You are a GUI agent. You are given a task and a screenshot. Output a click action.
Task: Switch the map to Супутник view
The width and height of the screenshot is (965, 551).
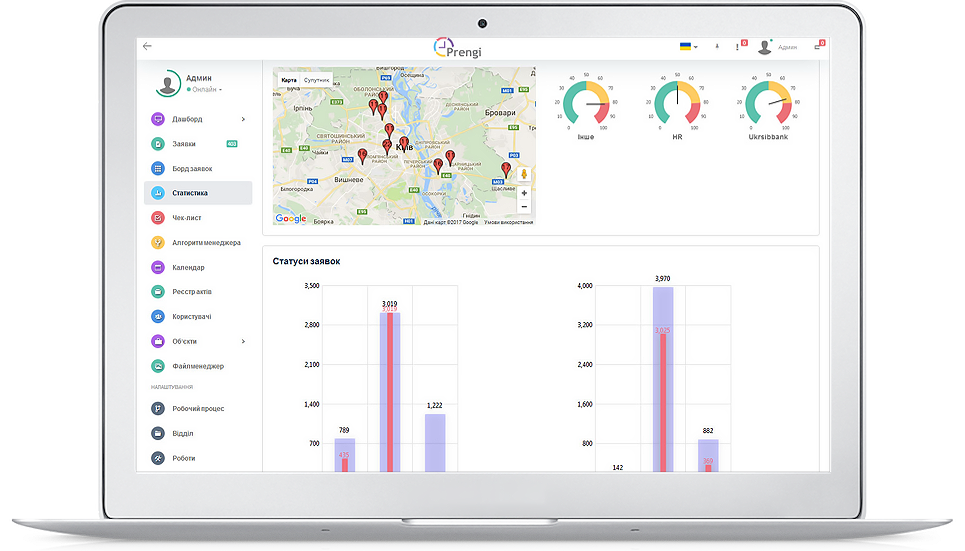coord(316,79)
